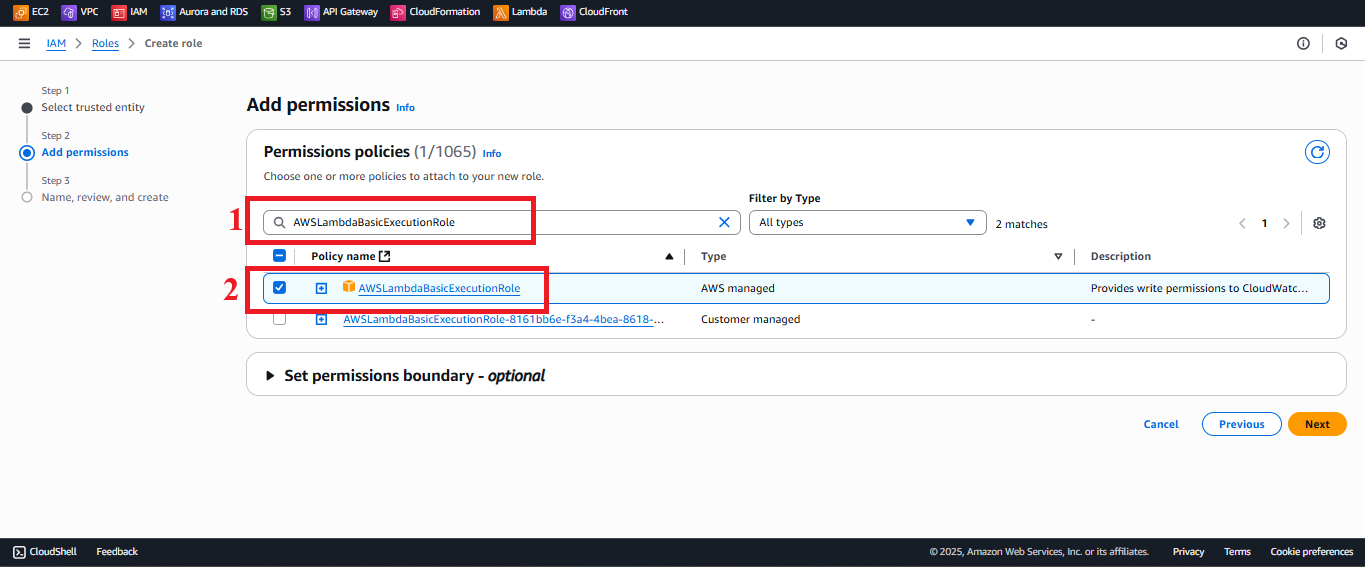Toggle the select-all policies header checkbox

point(279,256)
